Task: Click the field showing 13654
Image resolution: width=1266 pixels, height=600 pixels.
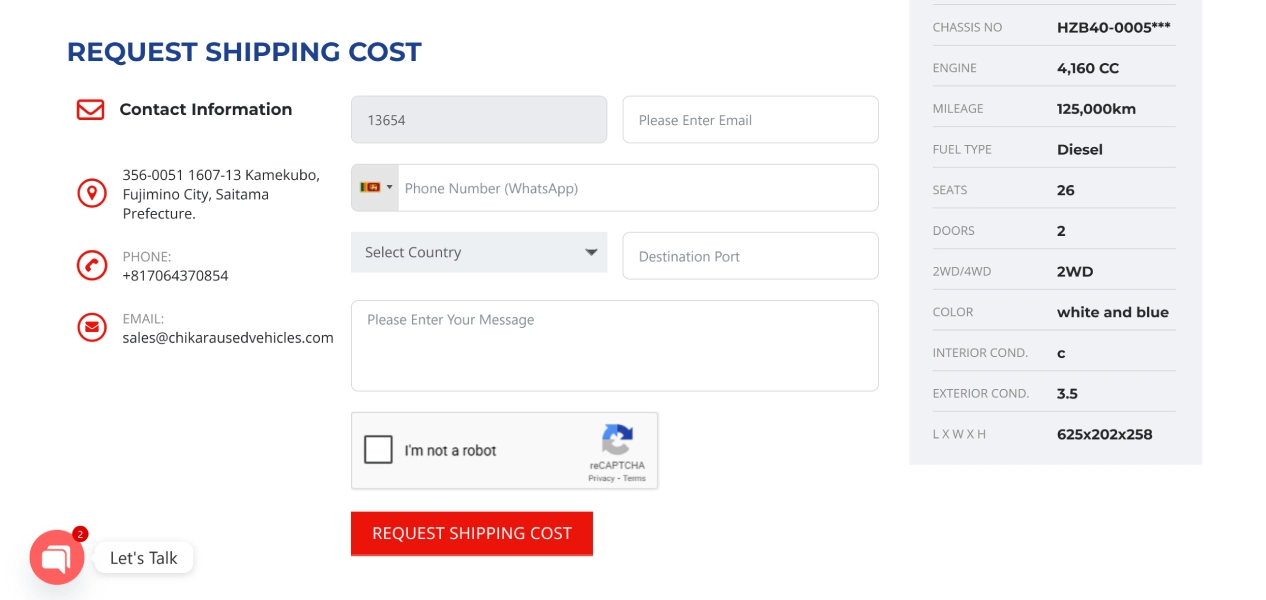Action: click(479, 120)
